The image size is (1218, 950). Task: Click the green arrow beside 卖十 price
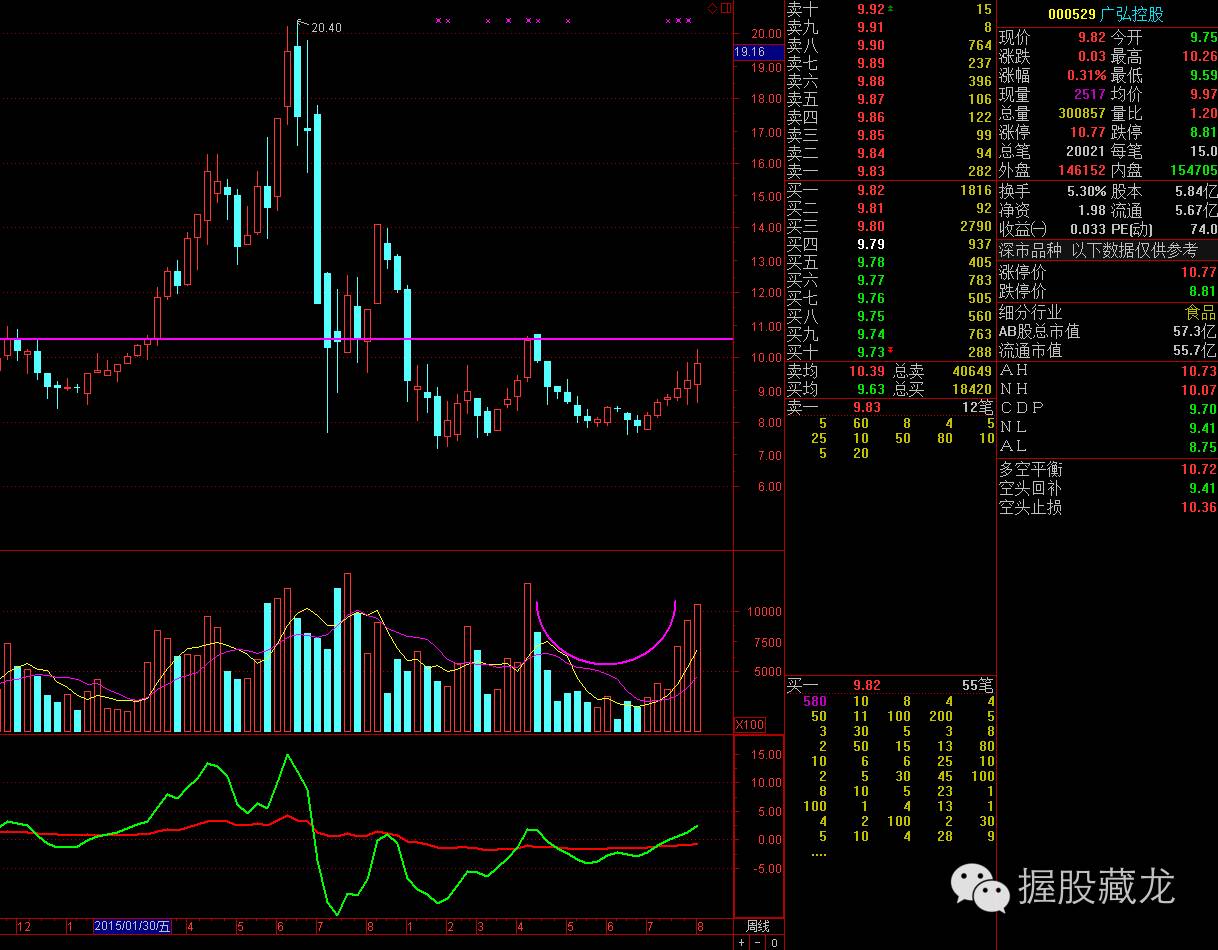pyautogui.click(x=890, y=9)
